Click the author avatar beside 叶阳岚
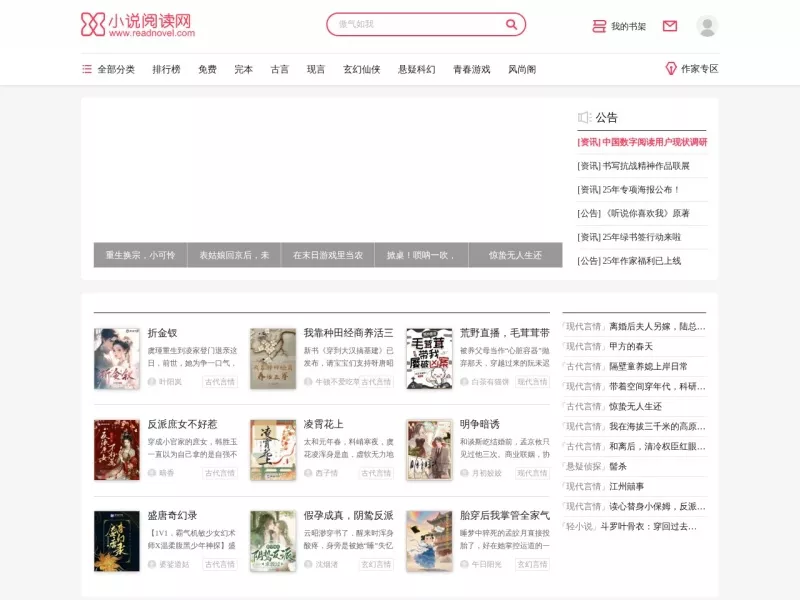 point(152,382)
